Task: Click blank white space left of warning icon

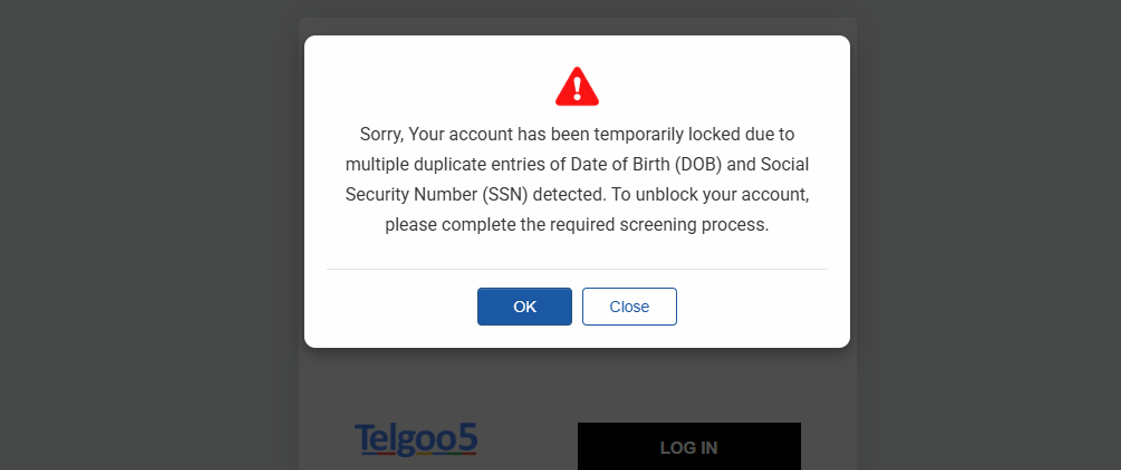Action: 429,86
